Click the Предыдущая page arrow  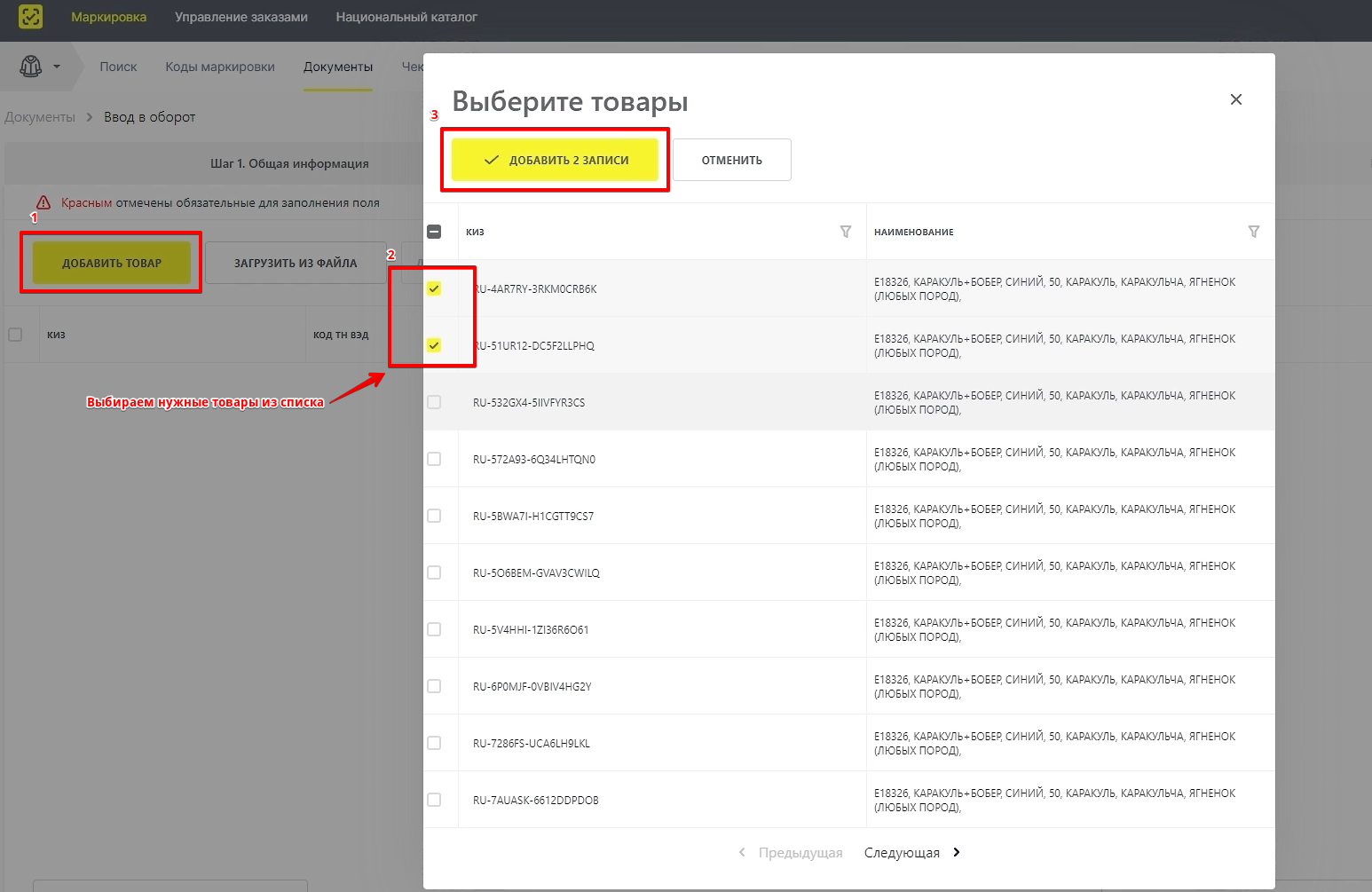[x=742, y=852]
